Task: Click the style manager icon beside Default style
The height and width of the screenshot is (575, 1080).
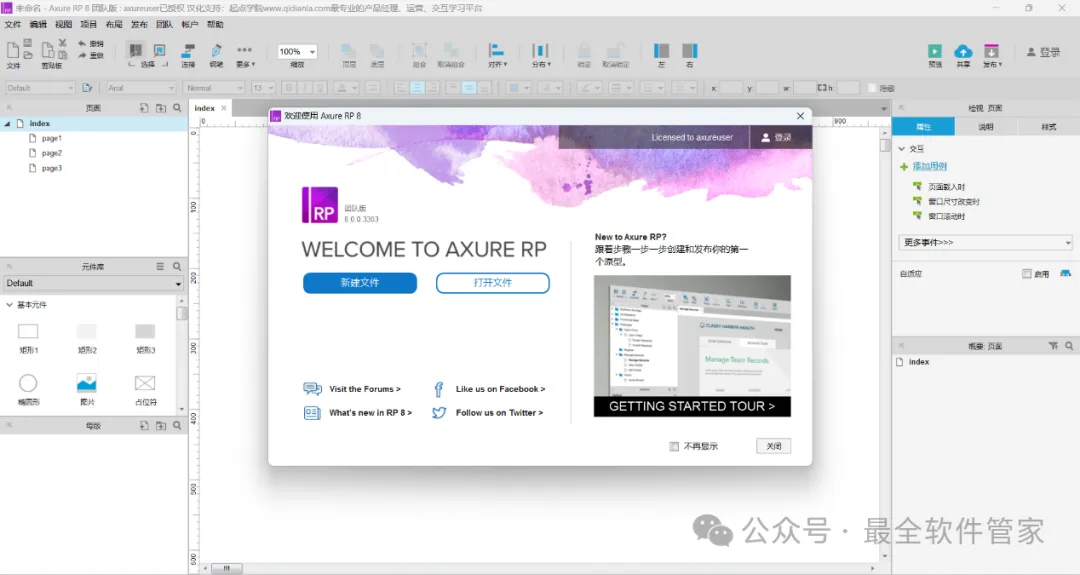Action: pos(87,88)
